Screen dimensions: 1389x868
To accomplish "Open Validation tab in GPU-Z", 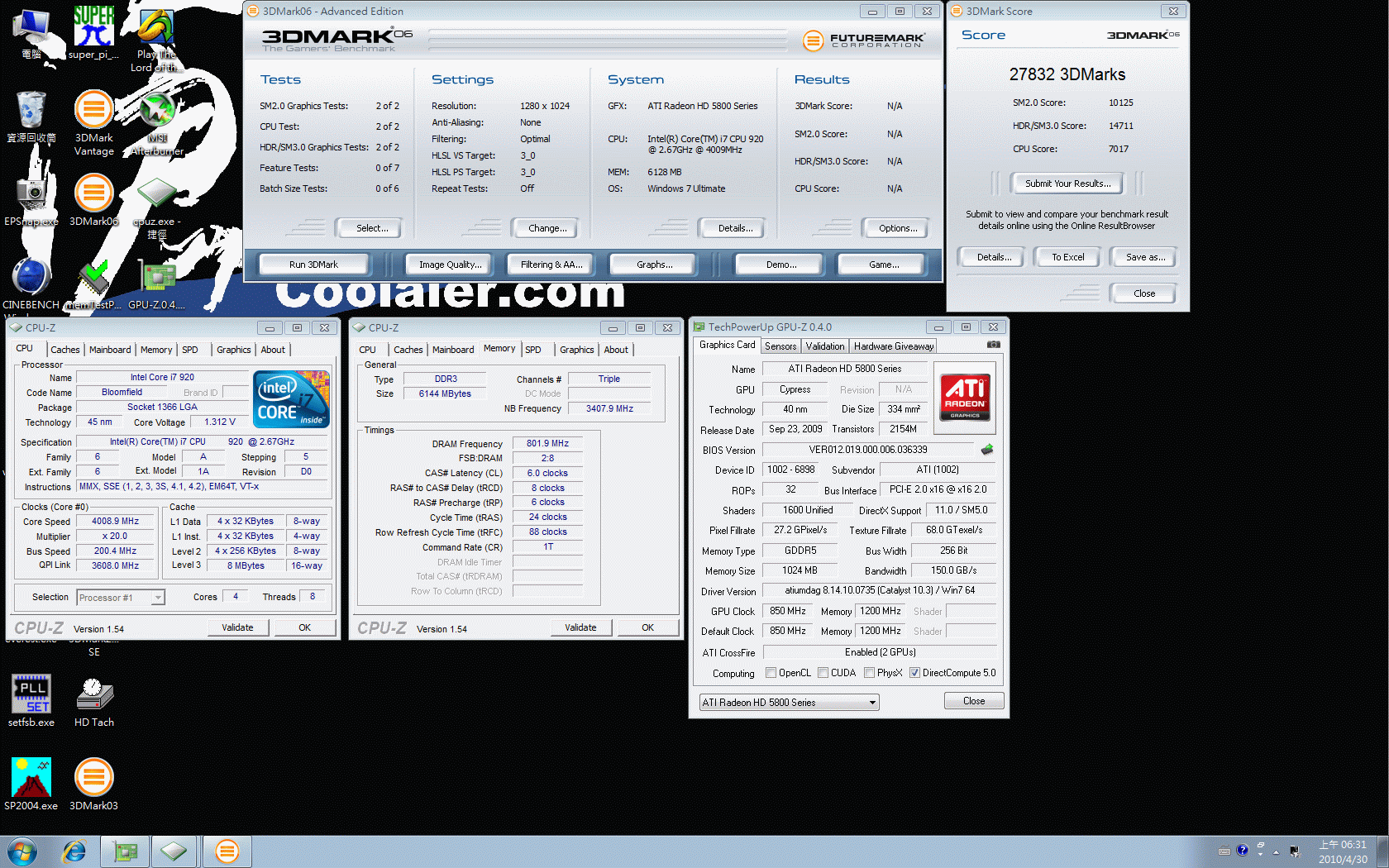I will [x=825, y=346].
